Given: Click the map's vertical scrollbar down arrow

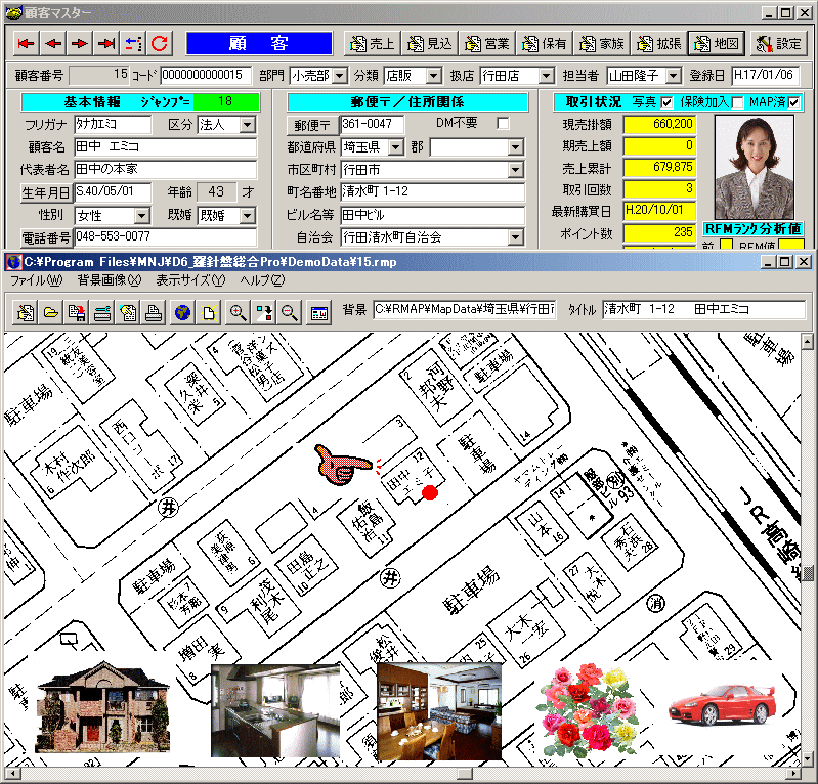Looking at the screenshot, I should pyautogui.click(x=808, y=759).
